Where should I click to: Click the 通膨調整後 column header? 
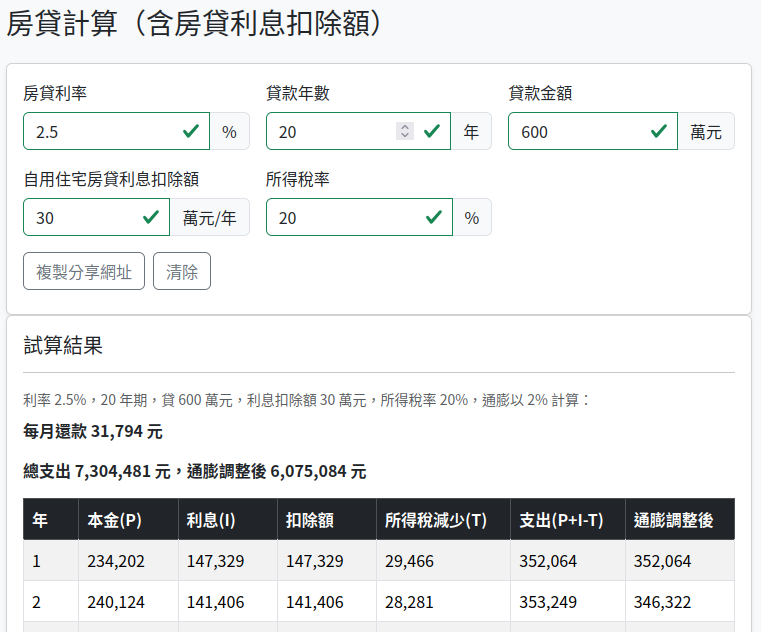tap(673, 520)
